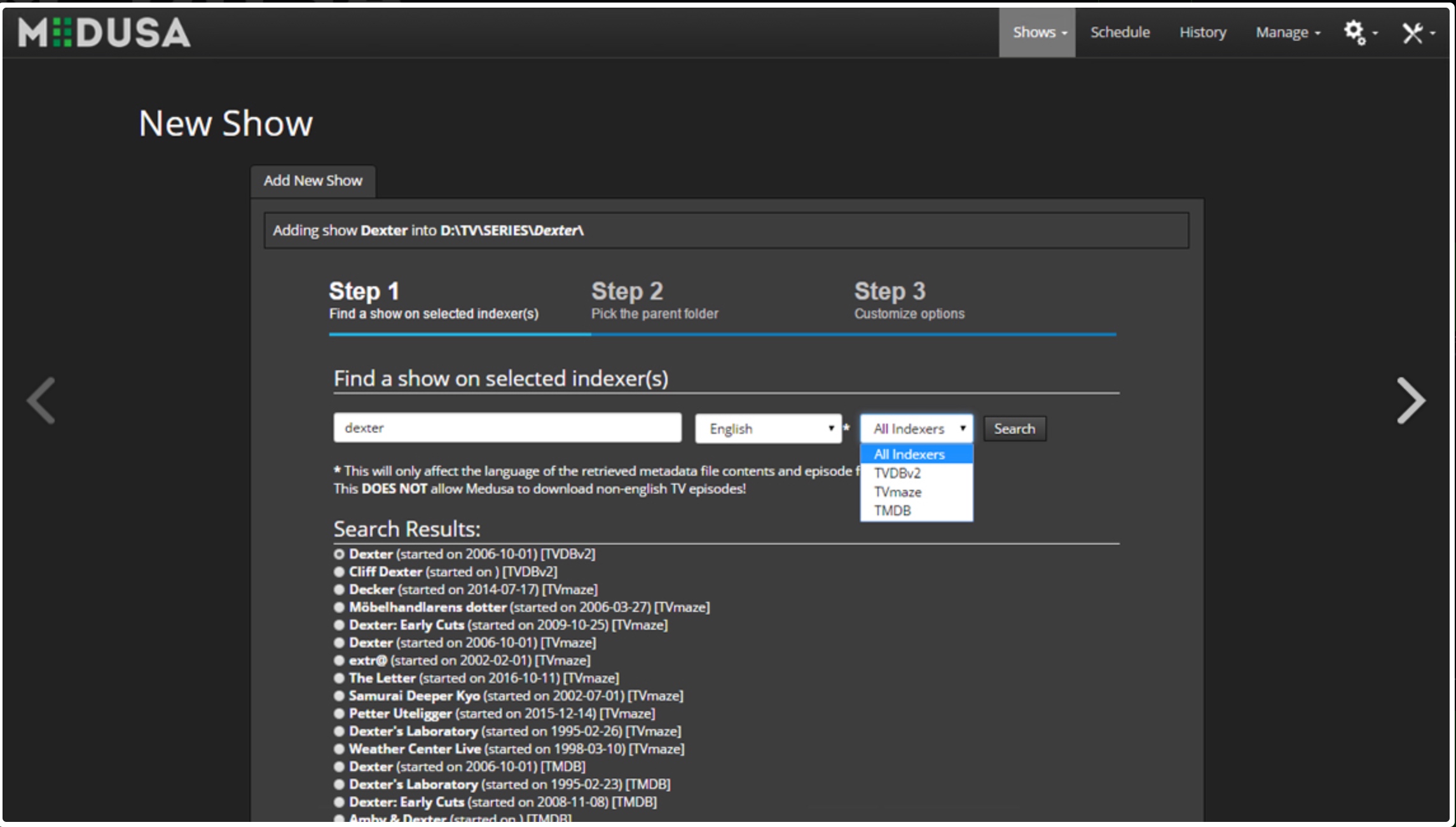Select Petter Uteligger result

[x=339, y=714]
